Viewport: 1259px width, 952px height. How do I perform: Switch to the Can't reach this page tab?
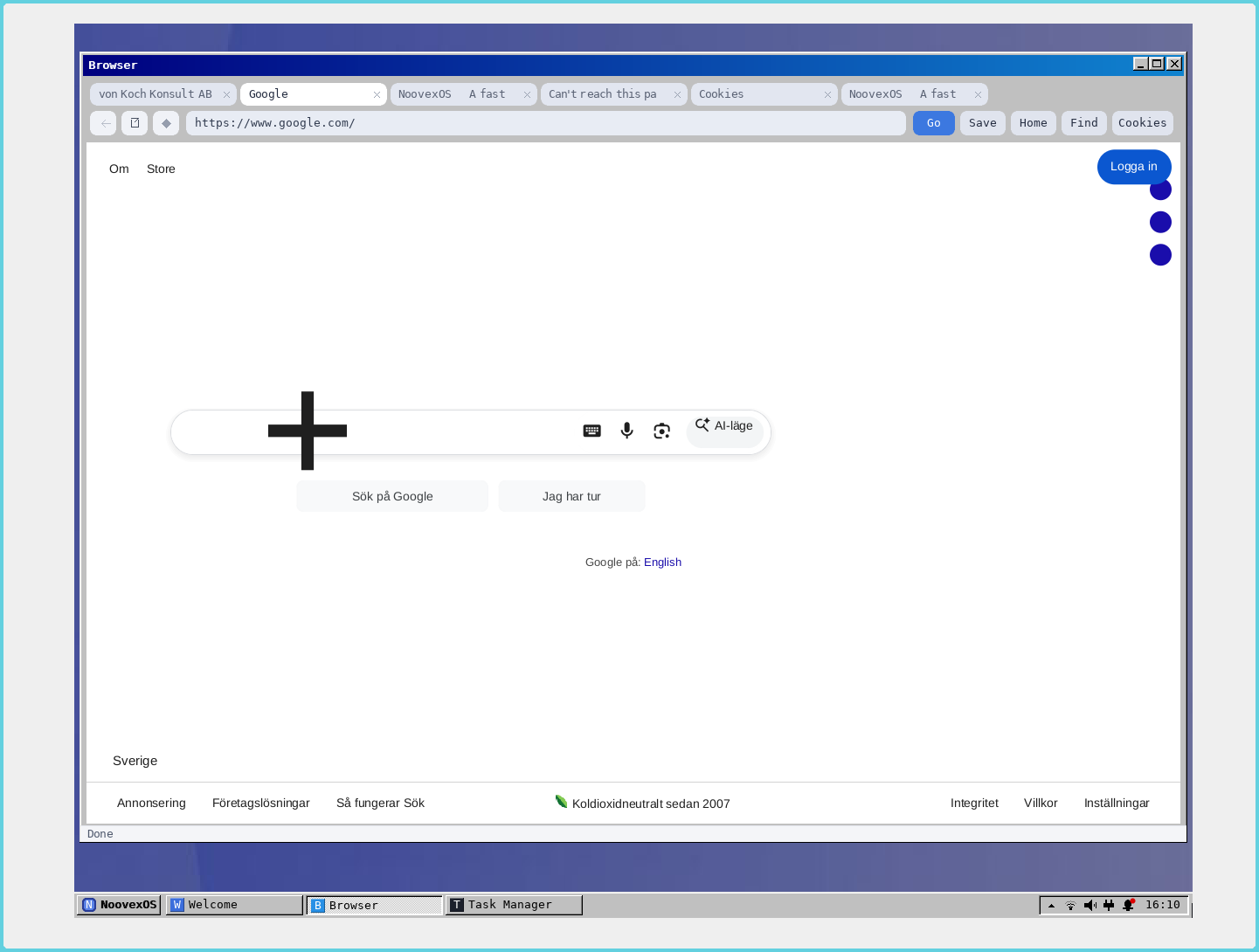[603, 94]
